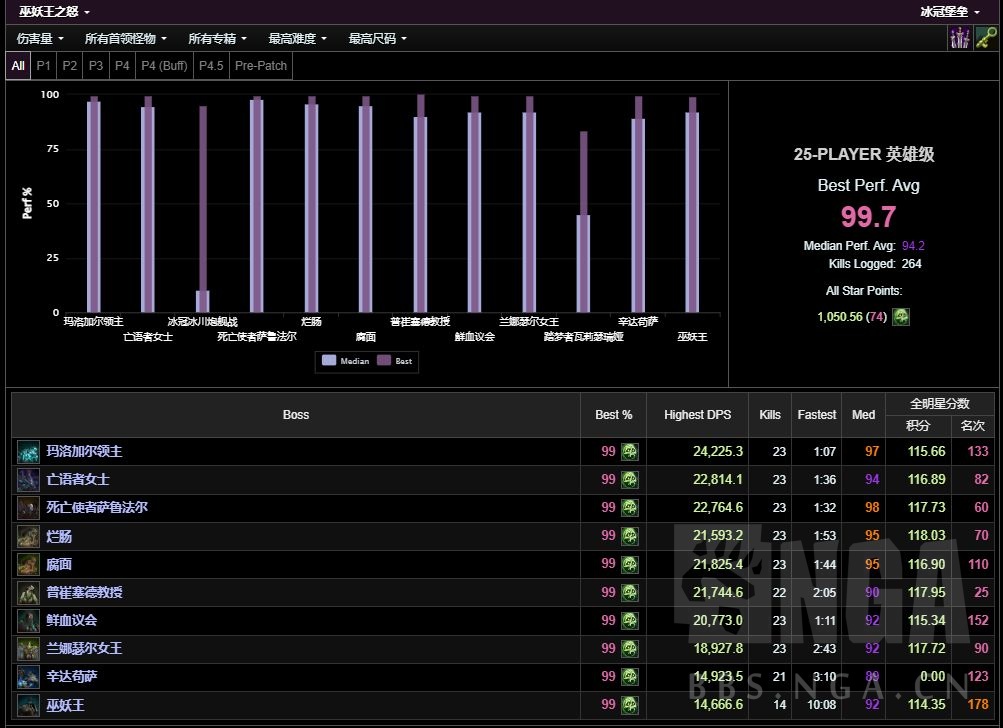Expand the 最高难度 difficulty dropdown
Screen dimensions: 1003x728
(297, 39)
